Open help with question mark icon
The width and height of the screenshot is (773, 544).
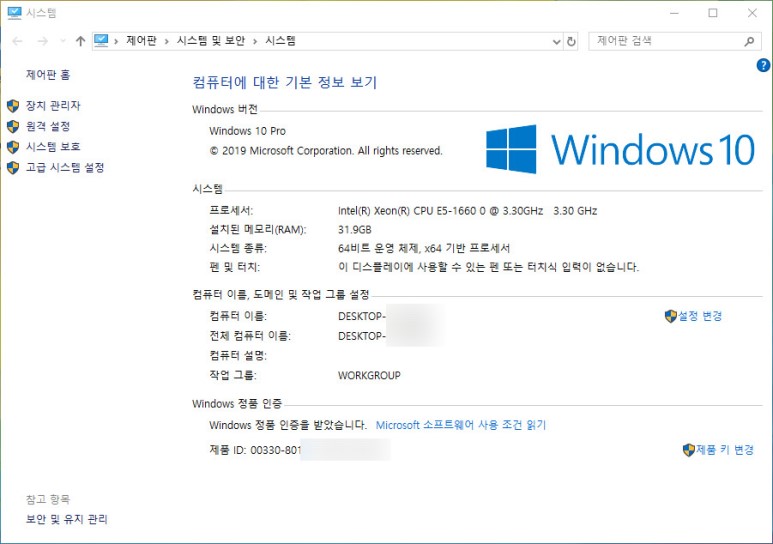click(x=763, y=65)
